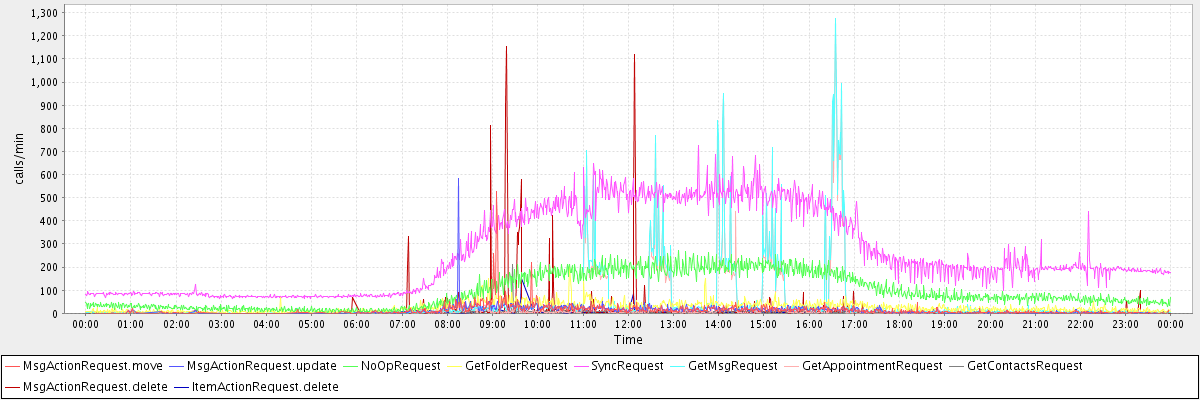Click the 22:00 time axis label

(x=1080, y=324)
